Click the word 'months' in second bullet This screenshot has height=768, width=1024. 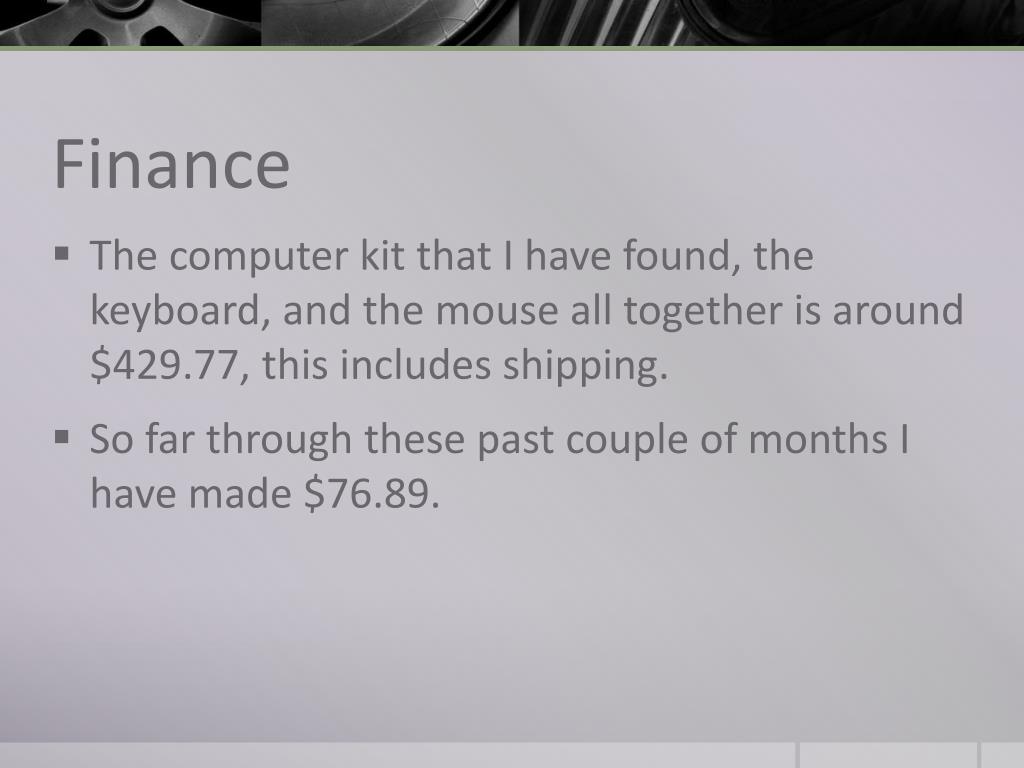817,439
